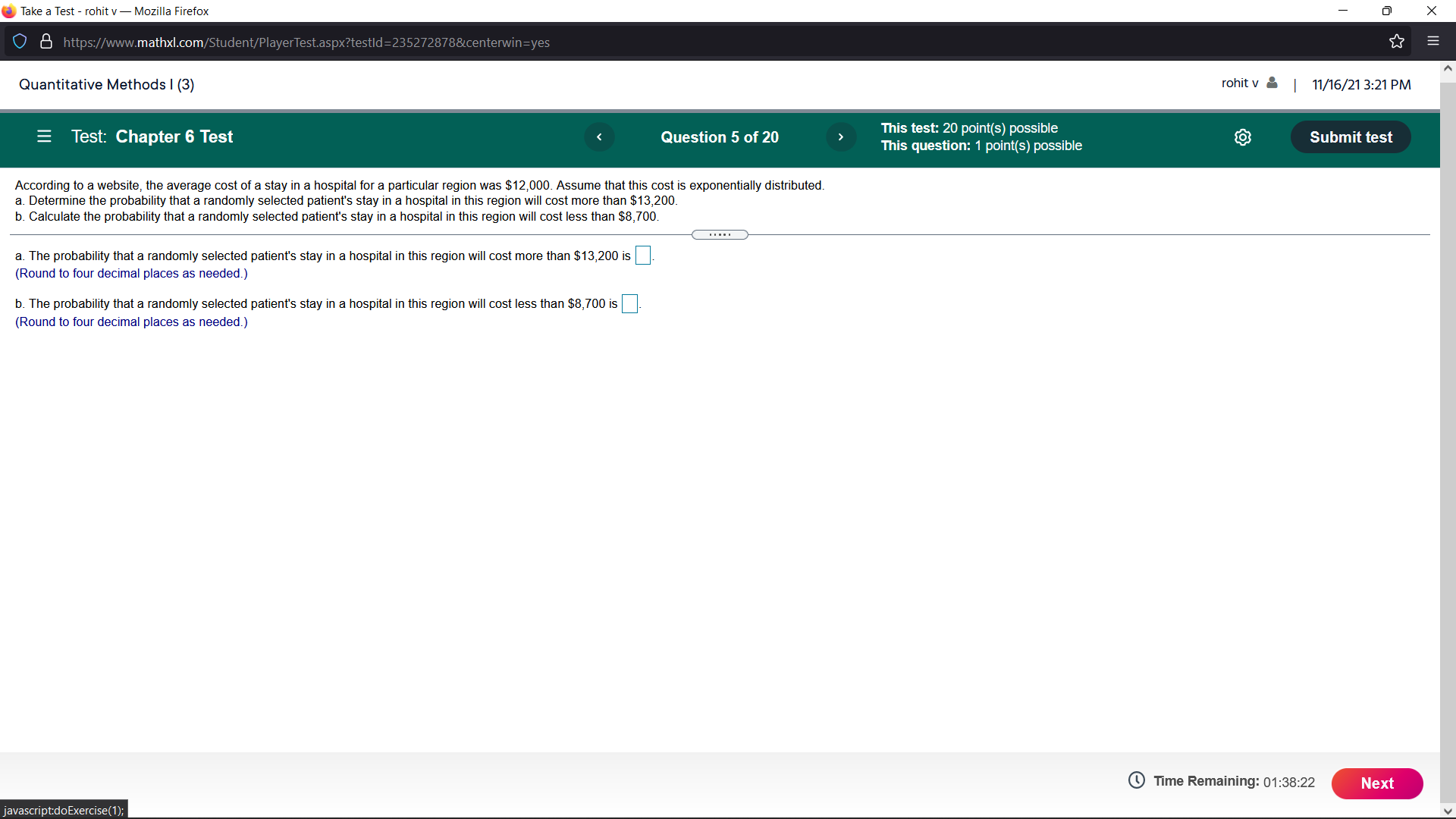
Task: Click the scrollbar down arrow
Action: (1448, 810)
